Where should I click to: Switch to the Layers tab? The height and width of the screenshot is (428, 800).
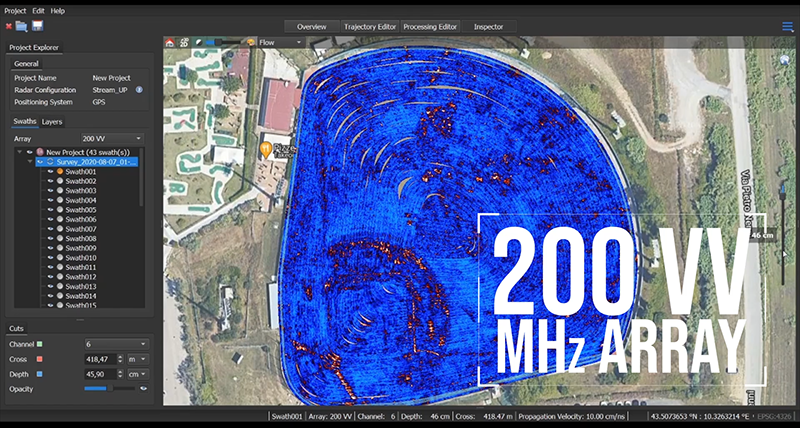(x=52, y=122)
